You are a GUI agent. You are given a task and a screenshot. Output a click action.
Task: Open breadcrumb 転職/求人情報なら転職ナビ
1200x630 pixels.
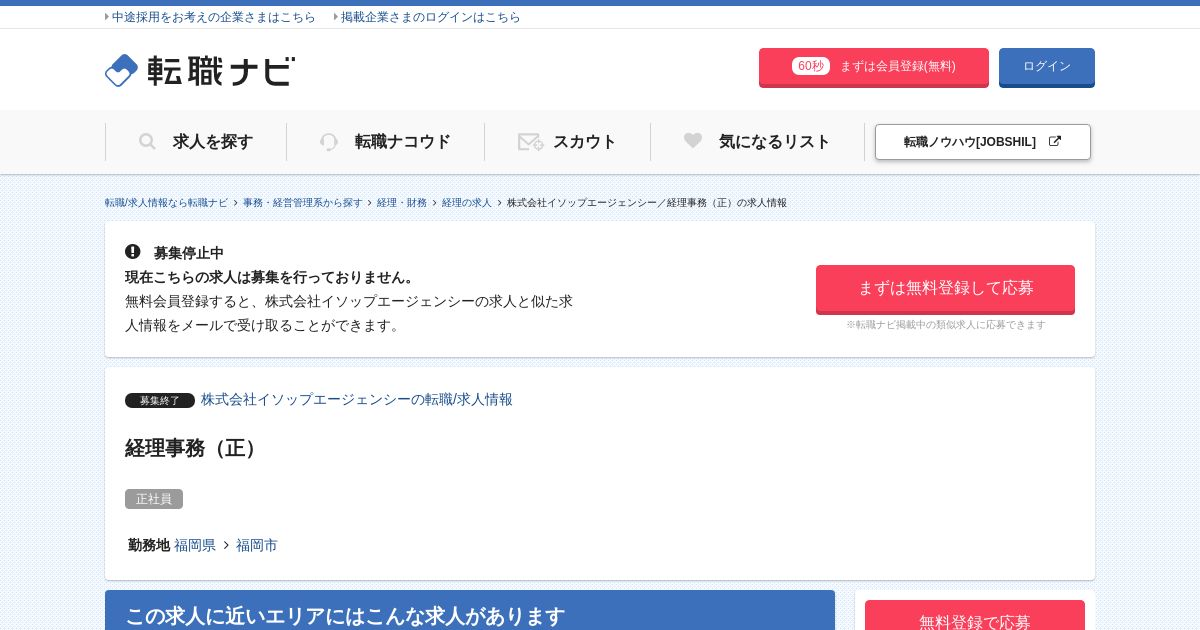click(x=166, y=203)
